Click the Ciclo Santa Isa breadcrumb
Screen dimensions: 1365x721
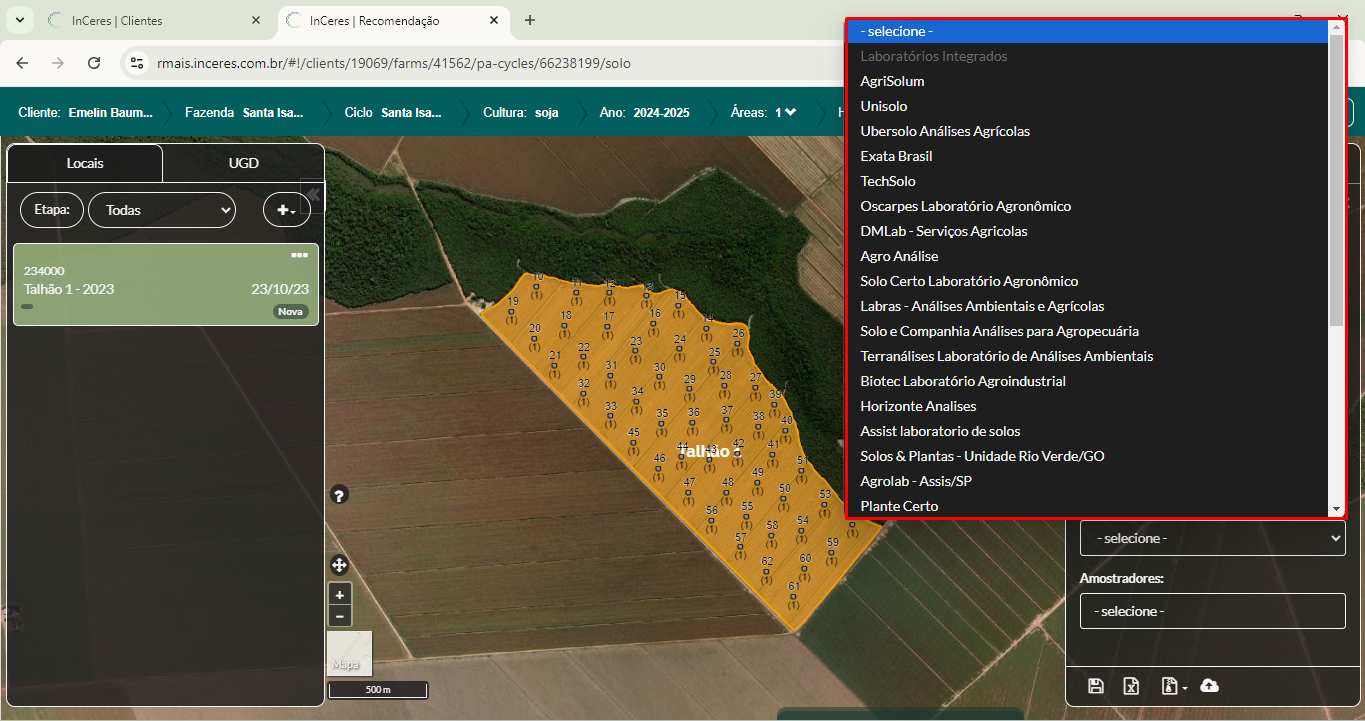(393, 112)
